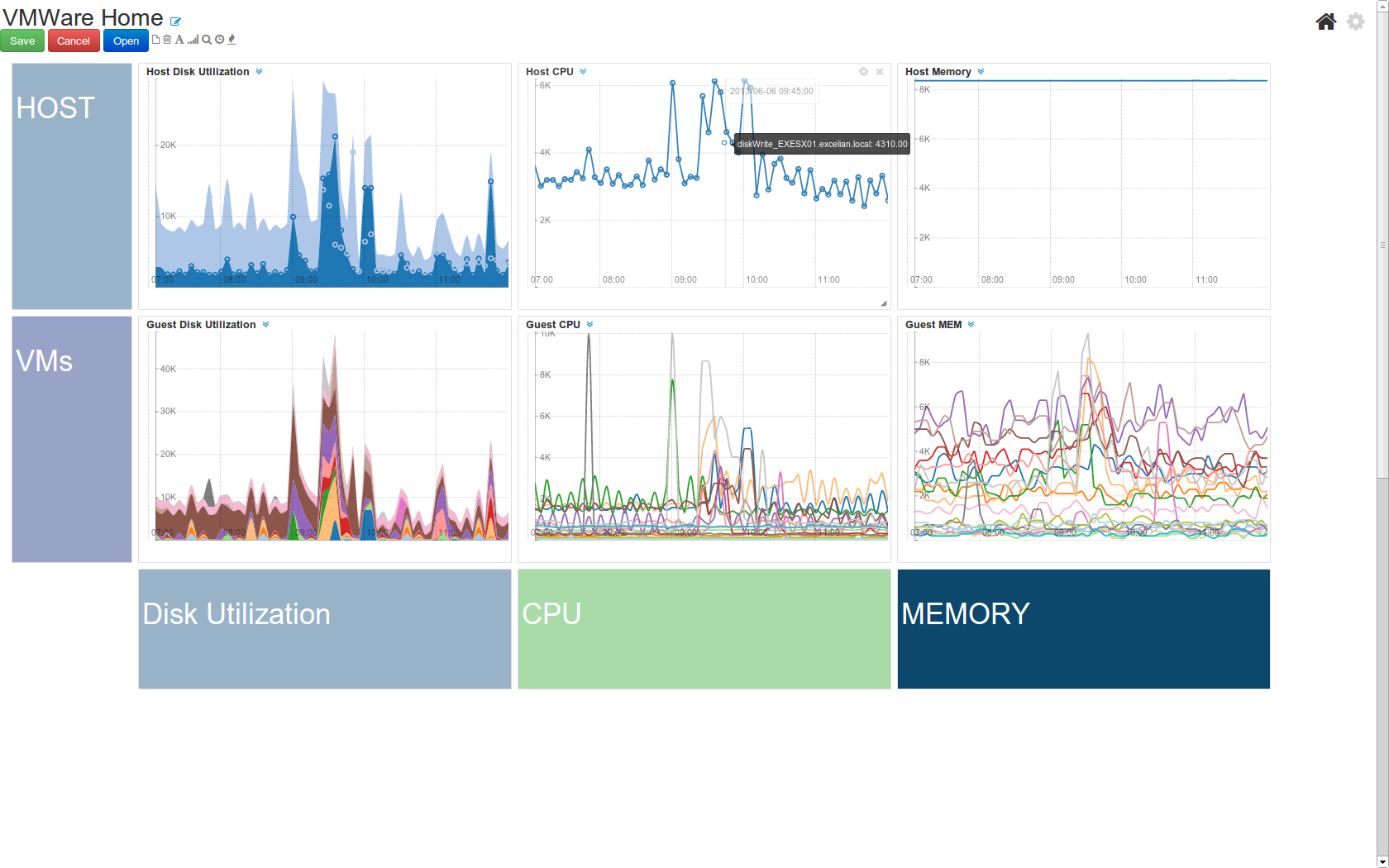Expand the Guest MEM chevron menu
The width and height of the screenshot is (1389, 868).
point(971,325)
